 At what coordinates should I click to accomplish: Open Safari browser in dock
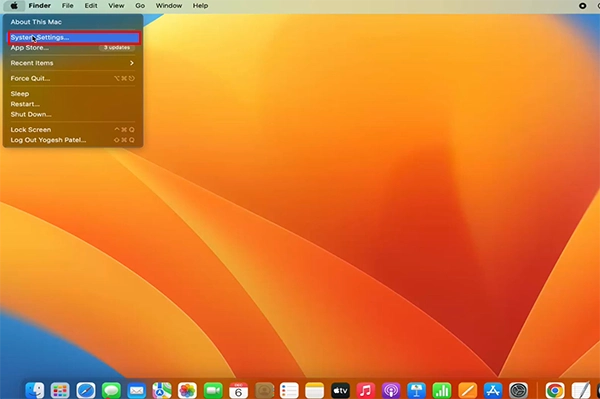tap(86, 391)
